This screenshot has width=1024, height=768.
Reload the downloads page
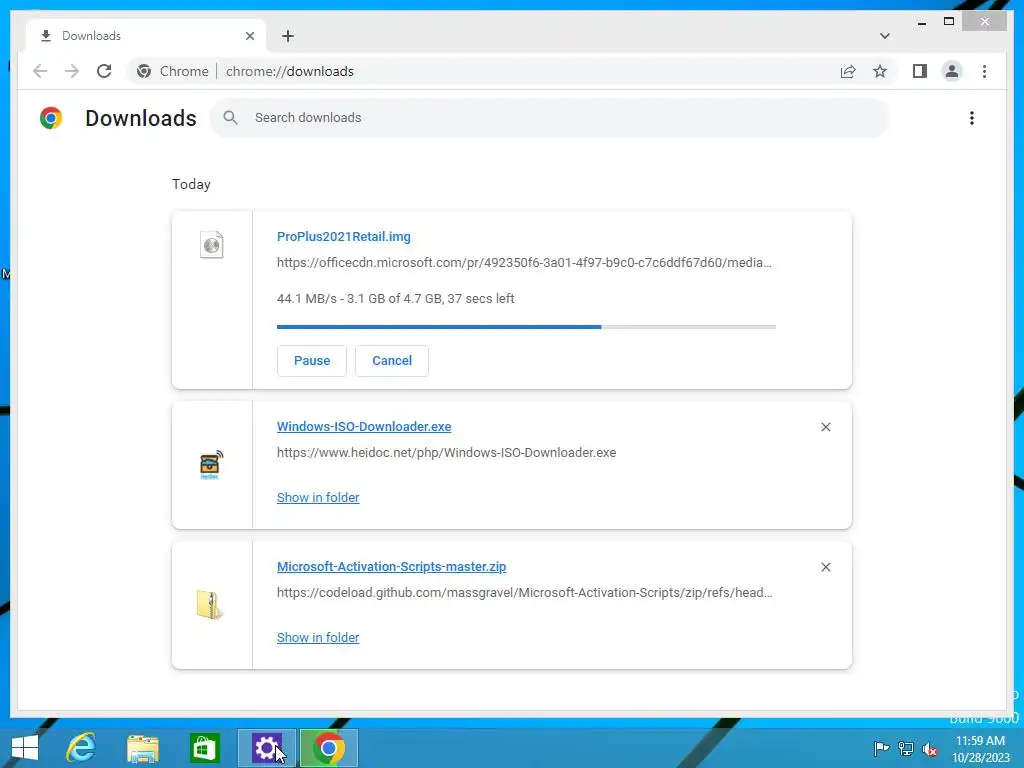click(x=104, y=71)
